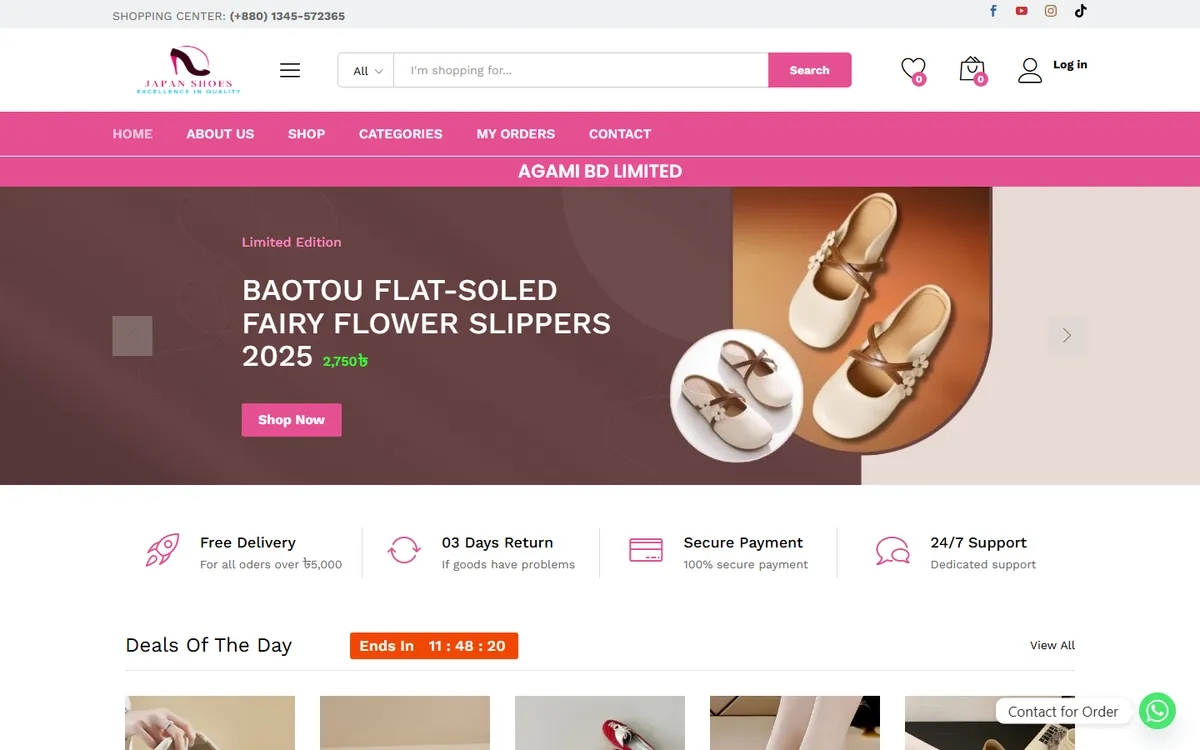Go to next banner slide

[x=1067, y=336]
